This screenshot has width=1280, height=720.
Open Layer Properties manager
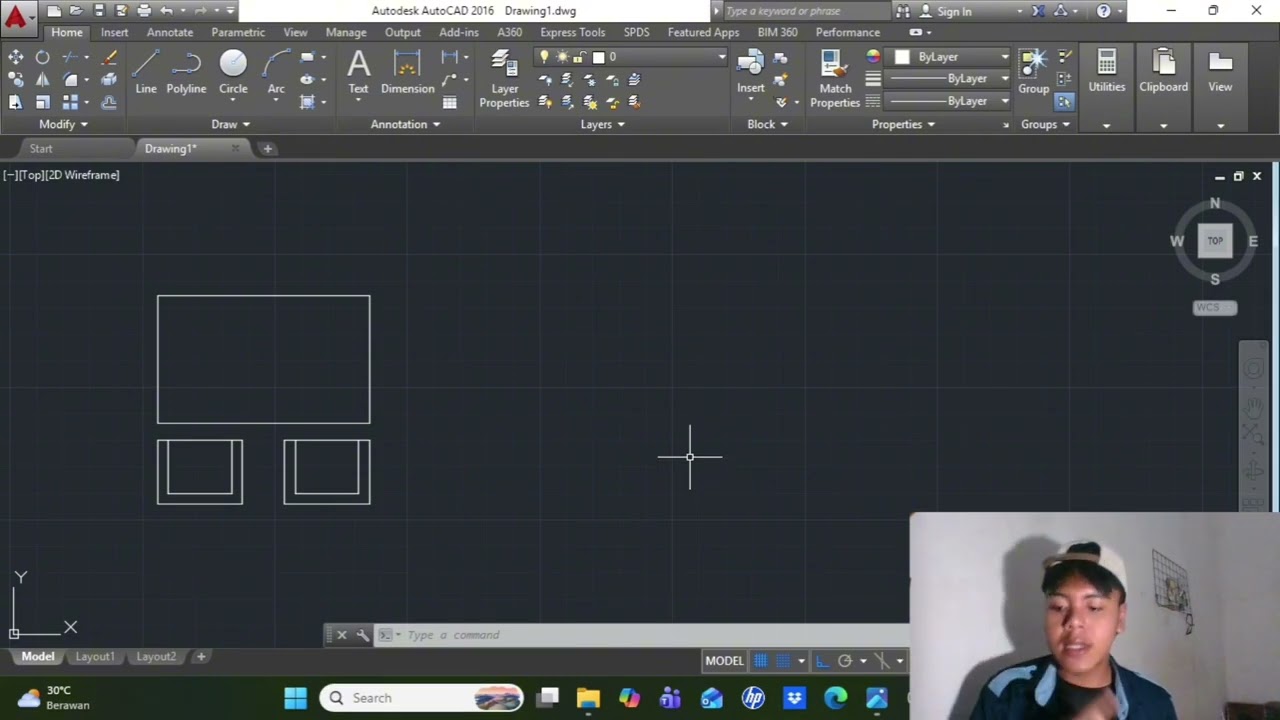[504, 79]
